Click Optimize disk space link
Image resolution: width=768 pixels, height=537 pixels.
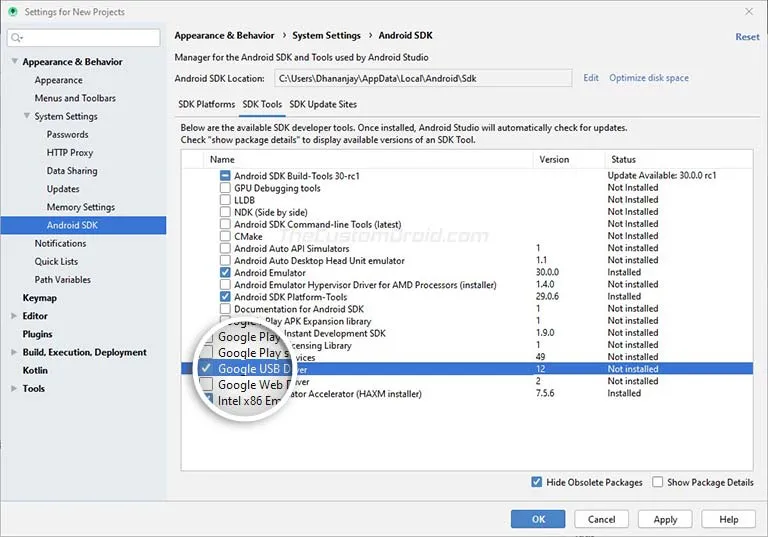click(648, 78)
